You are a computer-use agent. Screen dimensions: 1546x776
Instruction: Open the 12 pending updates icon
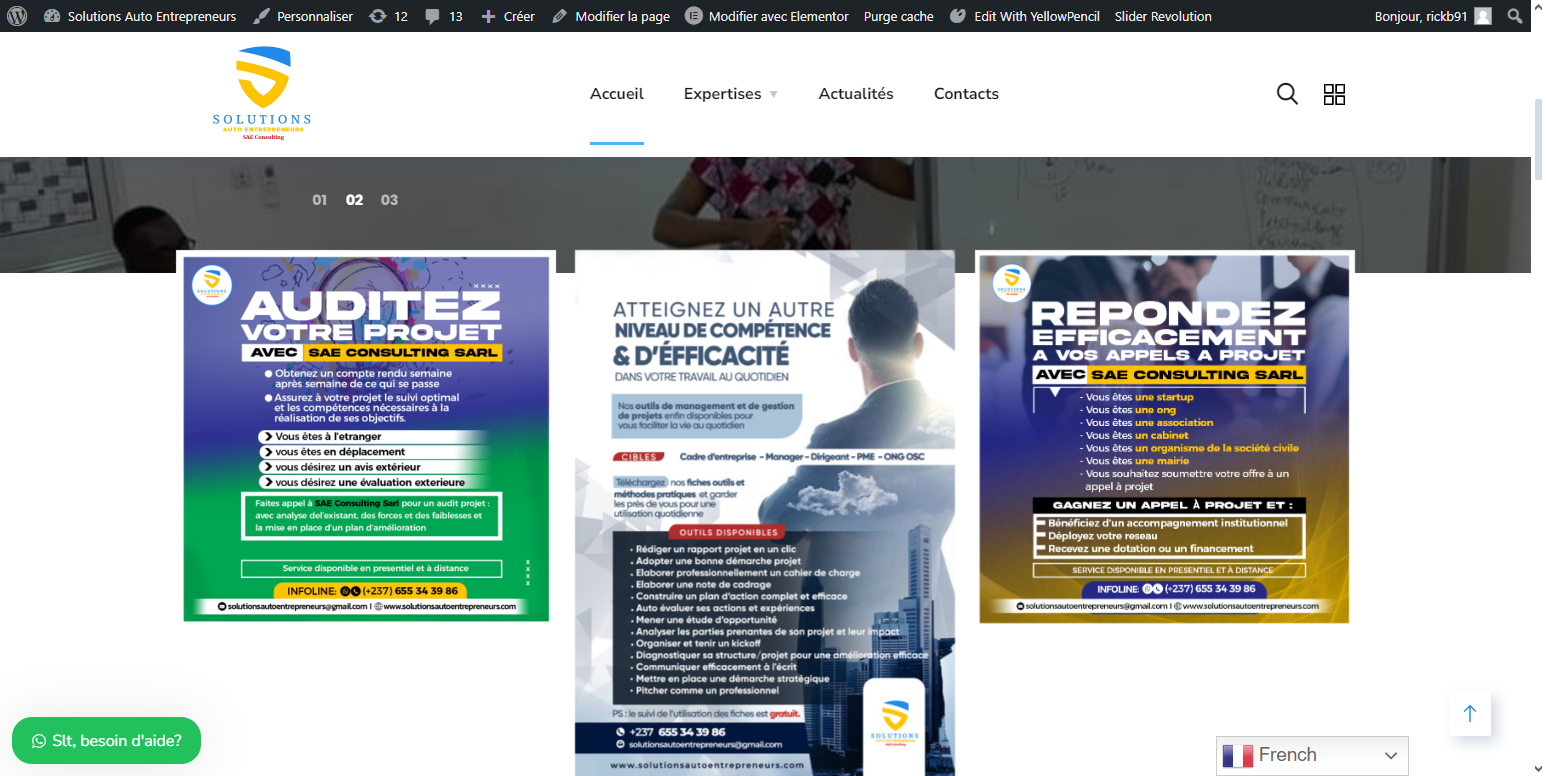pos(388,16)
